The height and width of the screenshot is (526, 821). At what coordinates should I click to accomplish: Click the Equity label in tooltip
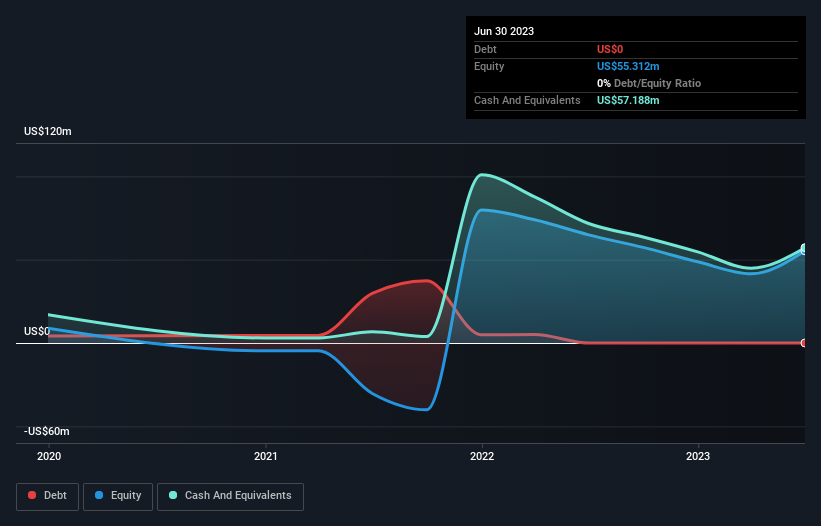[489, 66]
